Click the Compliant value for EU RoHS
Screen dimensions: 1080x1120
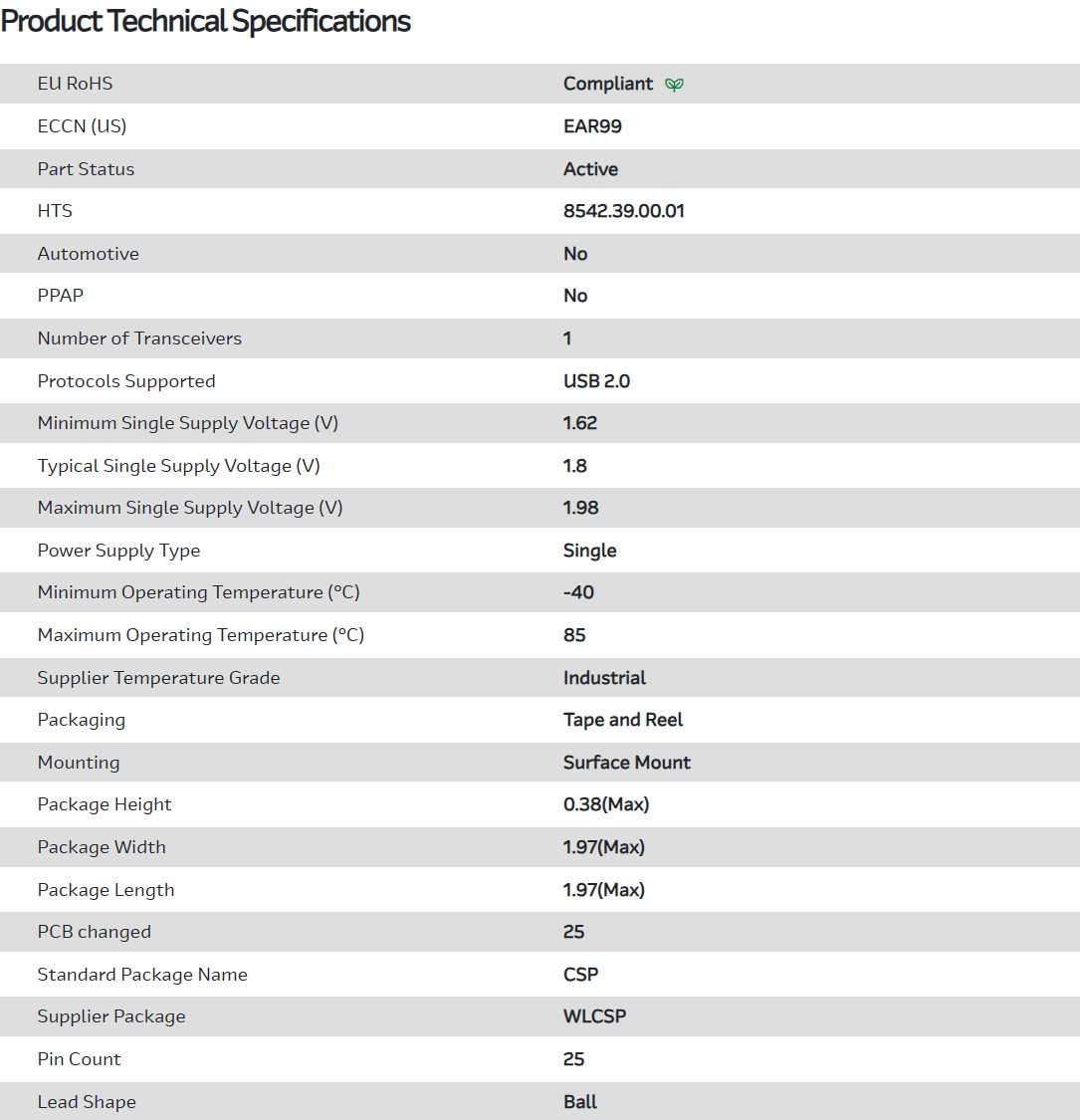click(x=607, y=84)
